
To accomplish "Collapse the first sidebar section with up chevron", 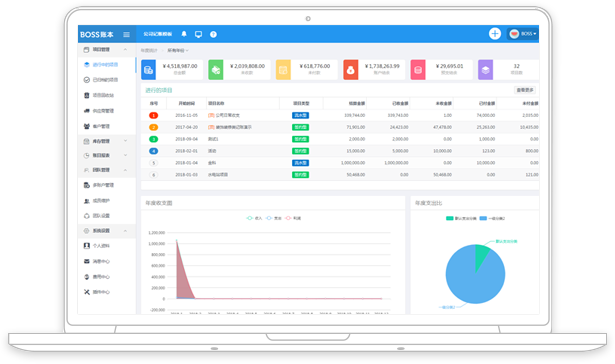I will 125,50.
